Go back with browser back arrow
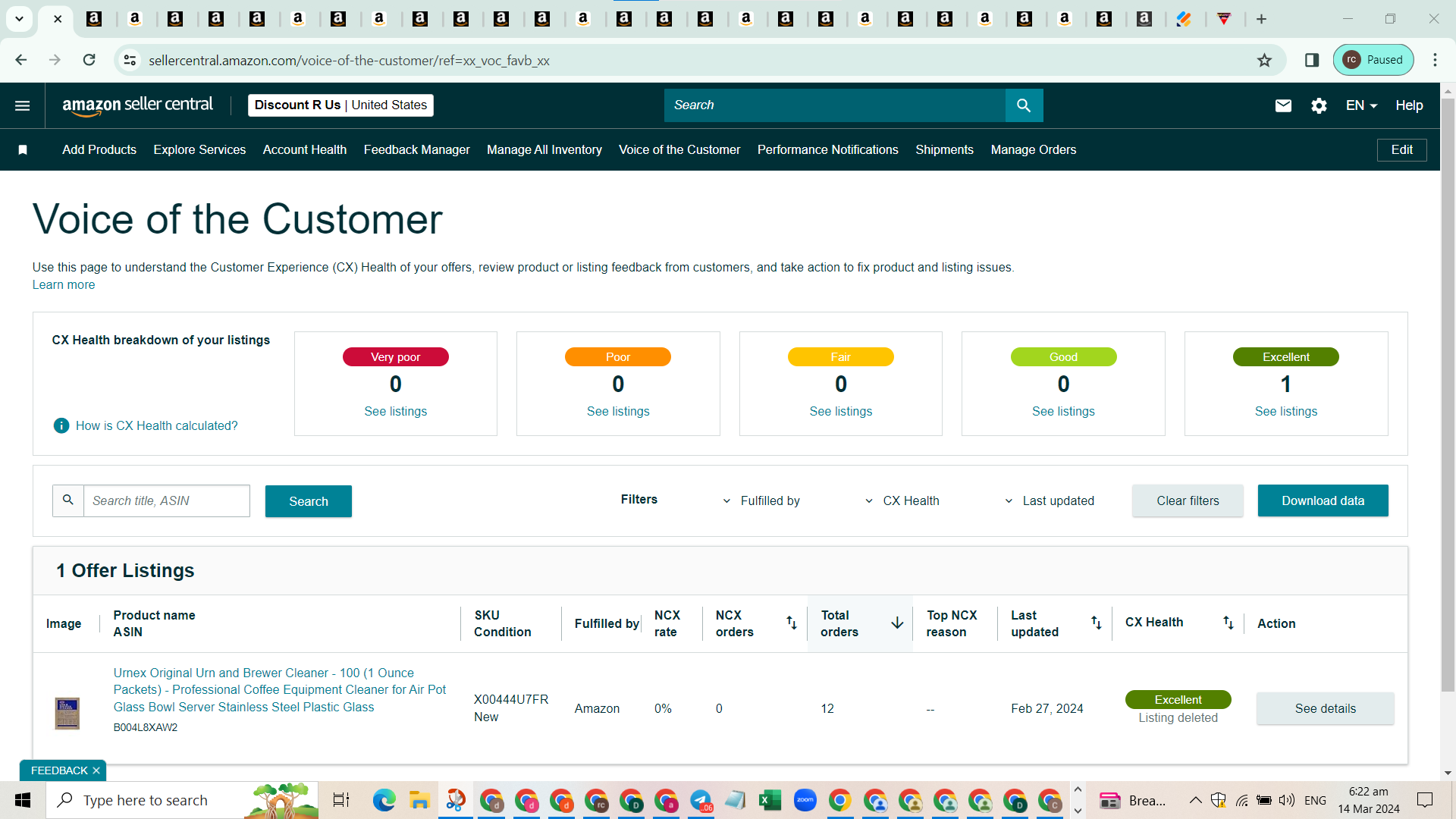This screenshot has width=1456, height=819. click(x=21, y=60)
